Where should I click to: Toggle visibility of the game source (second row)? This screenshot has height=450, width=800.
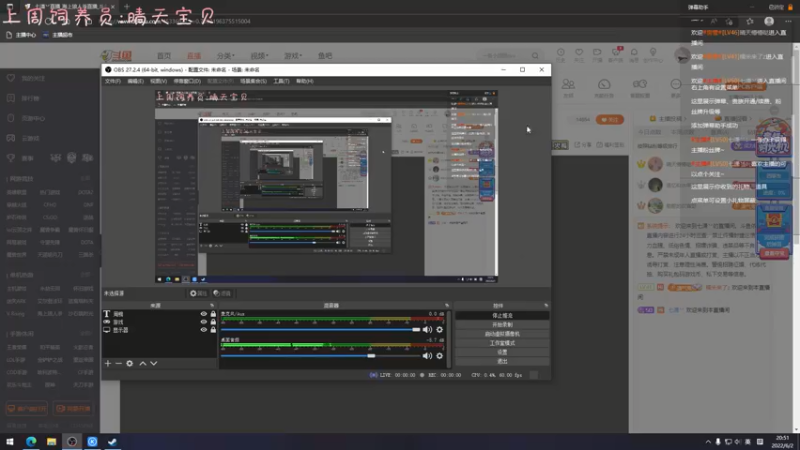(x=204, y=322)
